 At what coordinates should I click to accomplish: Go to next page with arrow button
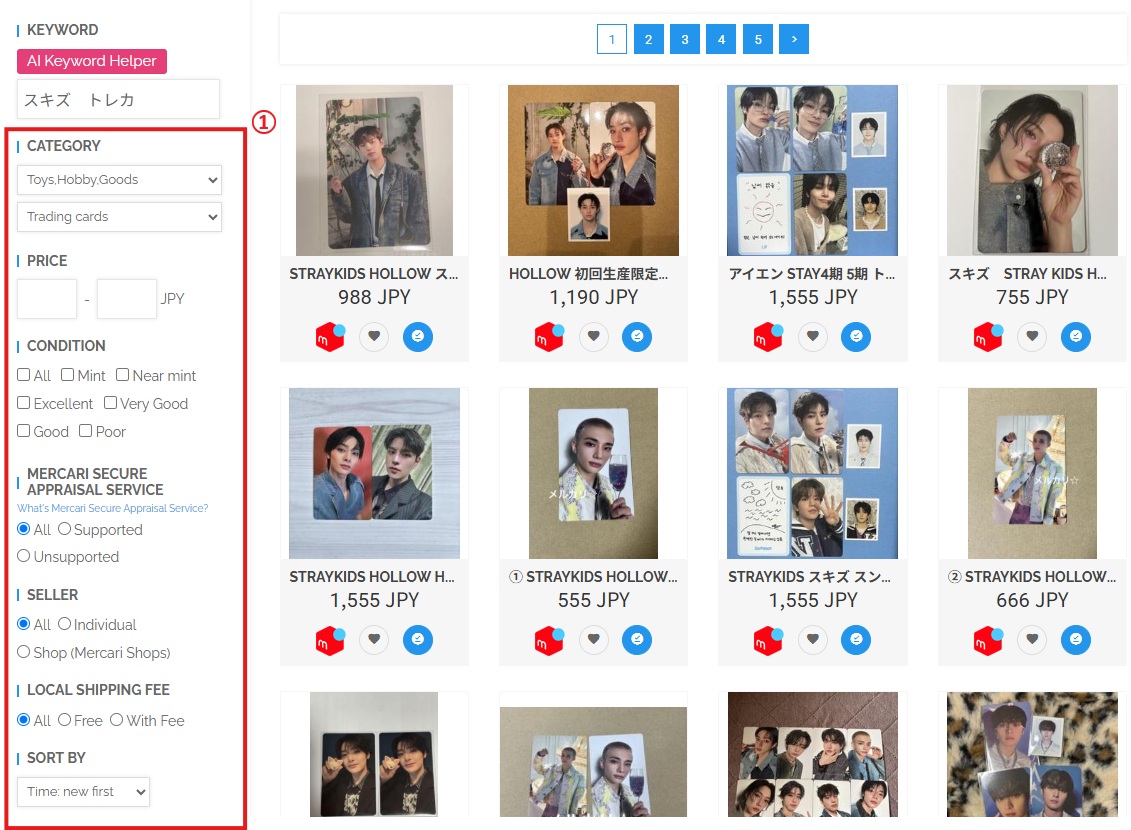pyautogui.click(x=793, y=39)
